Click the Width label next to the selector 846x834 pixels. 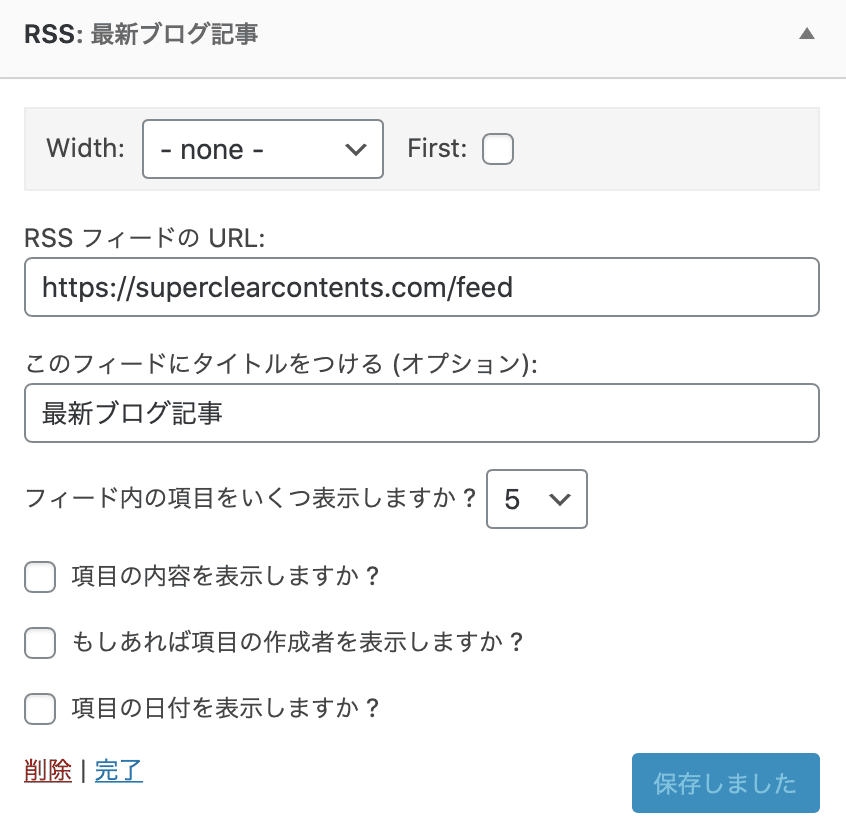[x=86, y=148]
